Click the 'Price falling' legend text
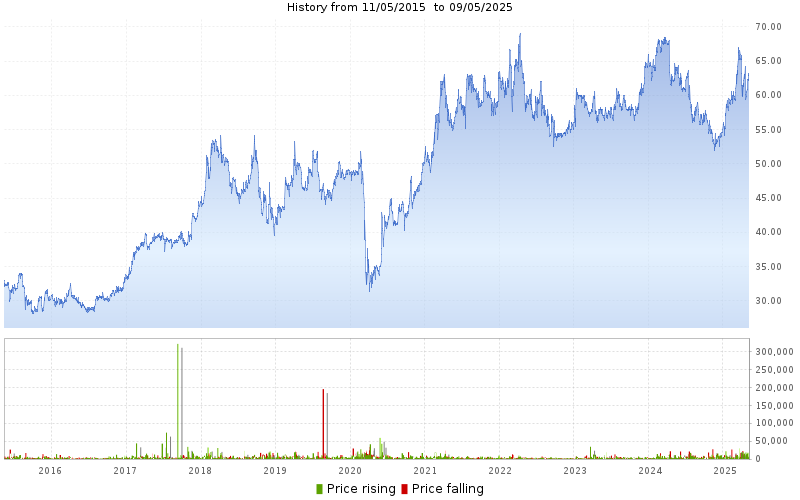The image size is (800, 500). point(447,489)
